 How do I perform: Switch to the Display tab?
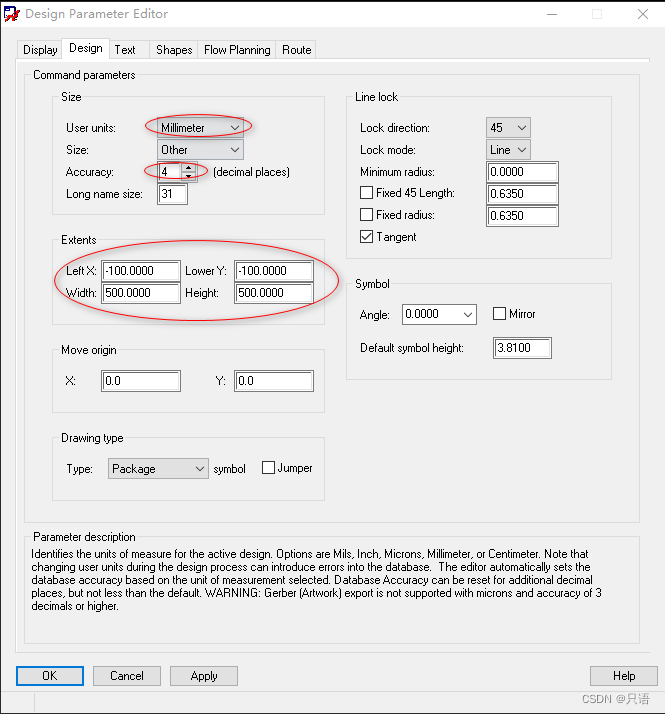[40, 50]
